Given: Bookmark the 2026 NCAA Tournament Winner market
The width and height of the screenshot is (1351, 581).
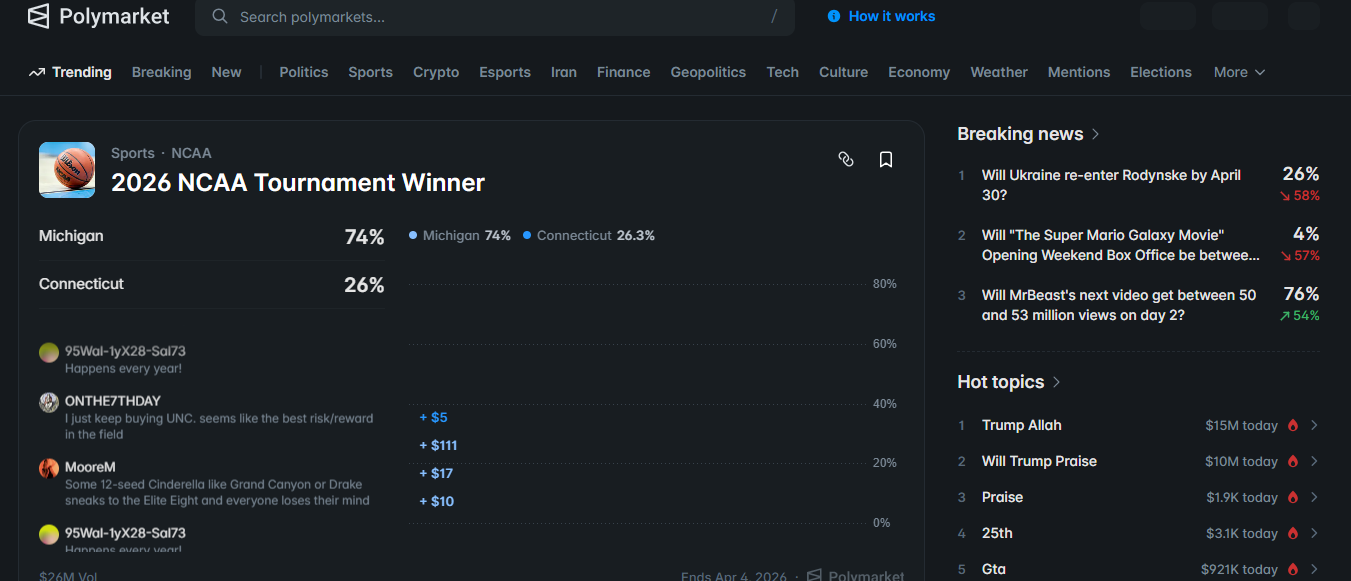Looking at the screenshot, I should click(886, 159).
